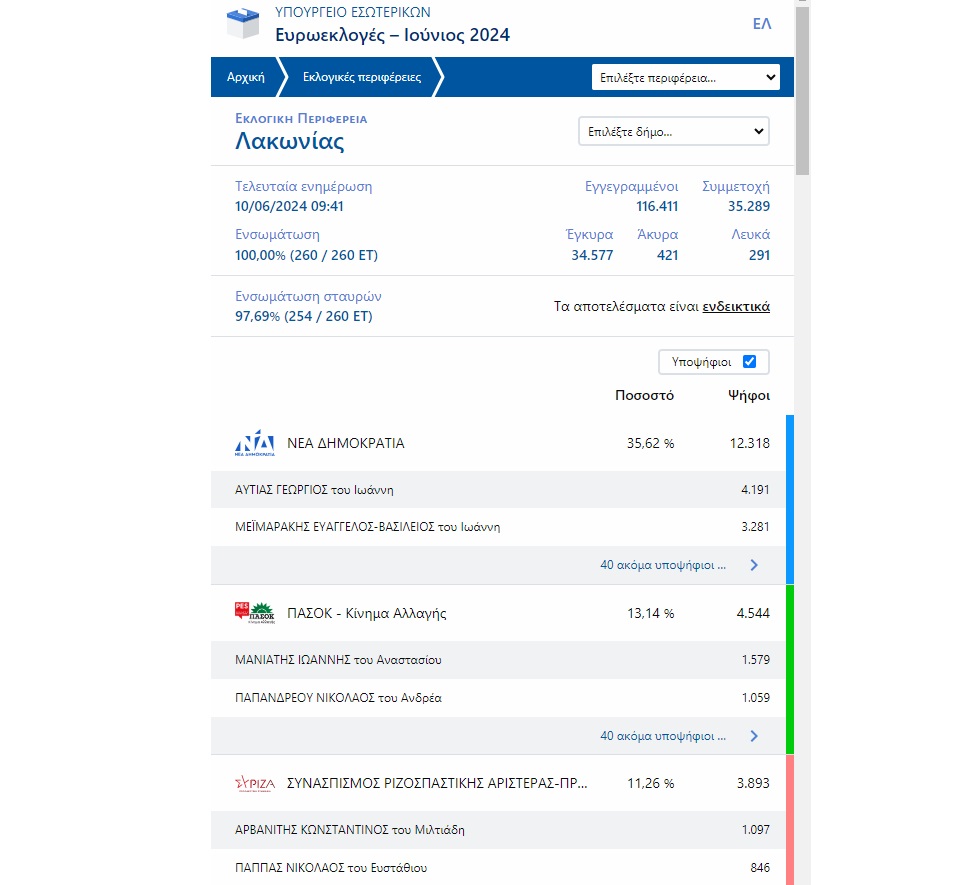
Task: Click the ενδεικτικά underlined link
Action: pyautogui.click(x=736, y=307)
